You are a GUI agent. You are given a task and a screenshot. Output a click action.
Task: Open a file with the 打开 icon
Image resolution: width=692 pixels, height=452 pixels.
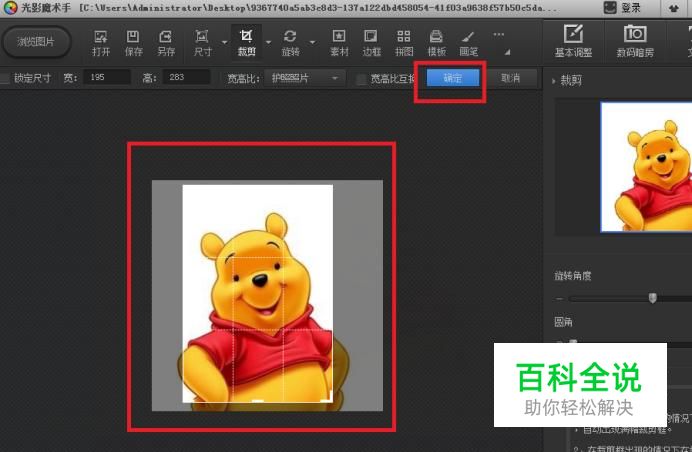tap(101, 43)
